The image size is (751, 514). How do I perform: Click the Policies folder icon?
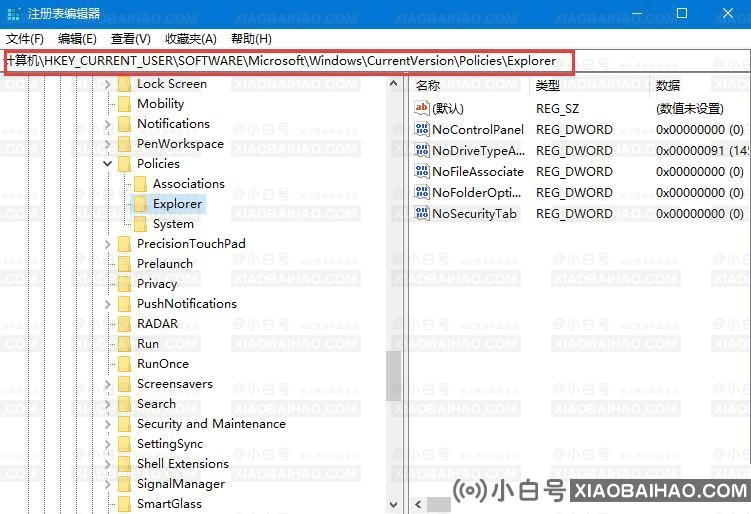pyautogui.click(x=125, y=164)
